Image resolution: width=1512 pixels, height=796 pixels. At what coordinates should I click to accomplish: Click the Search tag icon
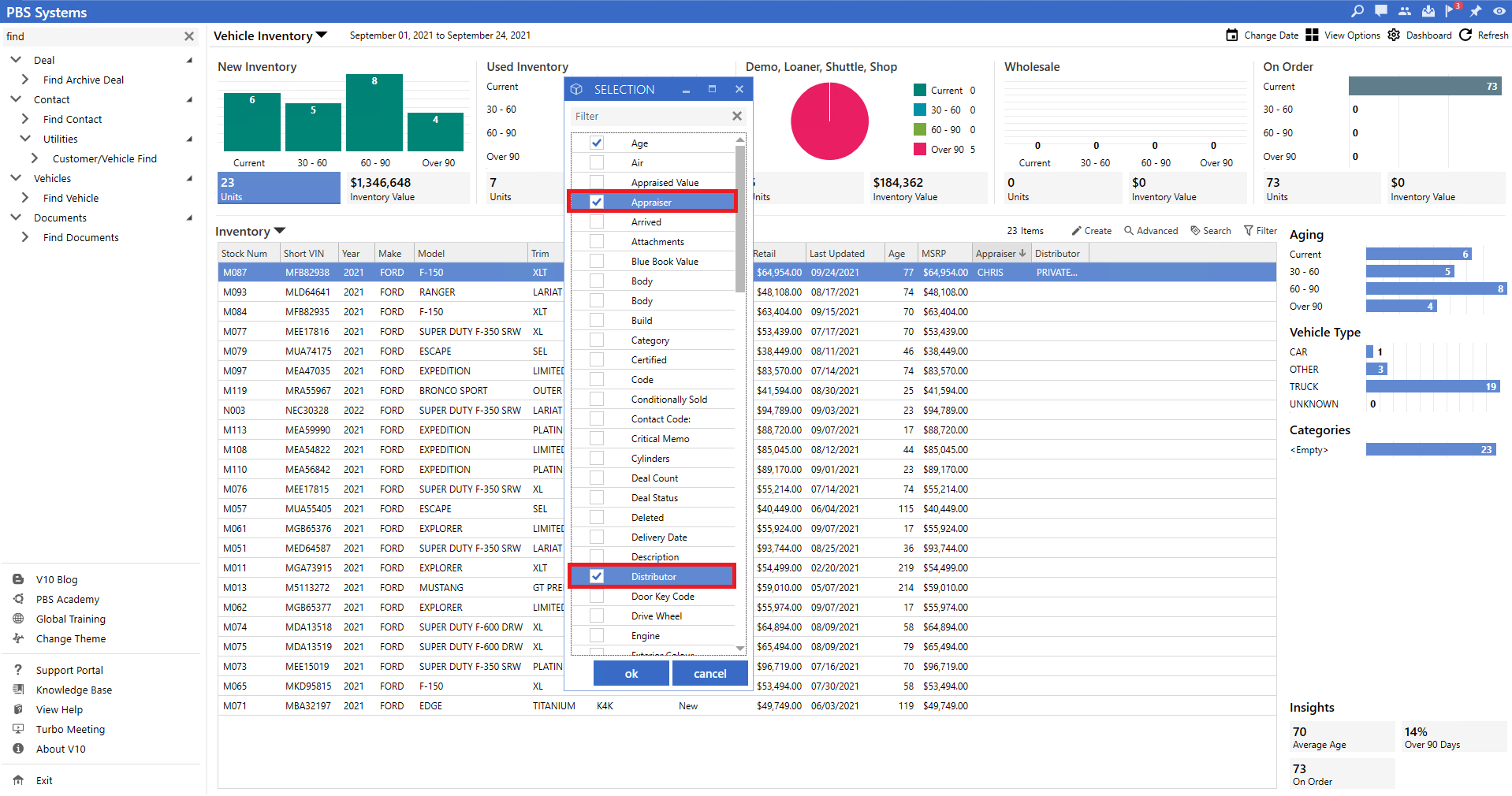pos(1195,231)
